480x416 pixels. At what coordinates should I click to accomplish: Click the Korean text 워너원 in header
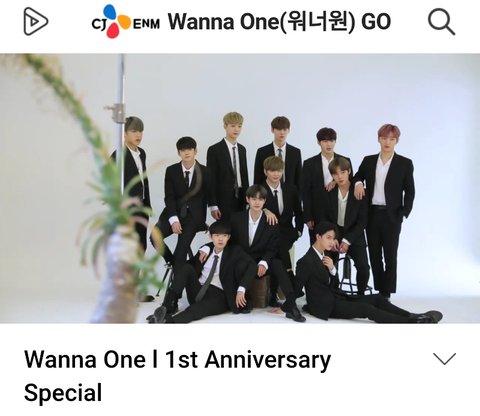coord(317,22)
